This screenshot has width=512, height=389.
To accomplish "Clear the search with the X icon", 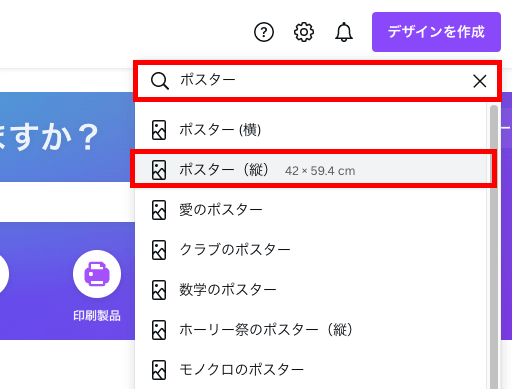I will tap(480, 81).
